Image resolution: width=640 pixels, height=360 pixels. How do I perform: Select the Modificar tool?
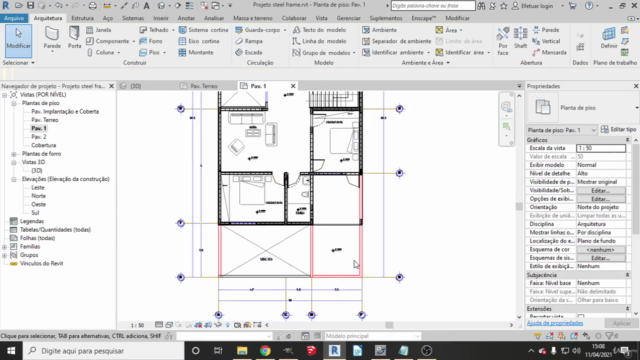tap(18, 40)
